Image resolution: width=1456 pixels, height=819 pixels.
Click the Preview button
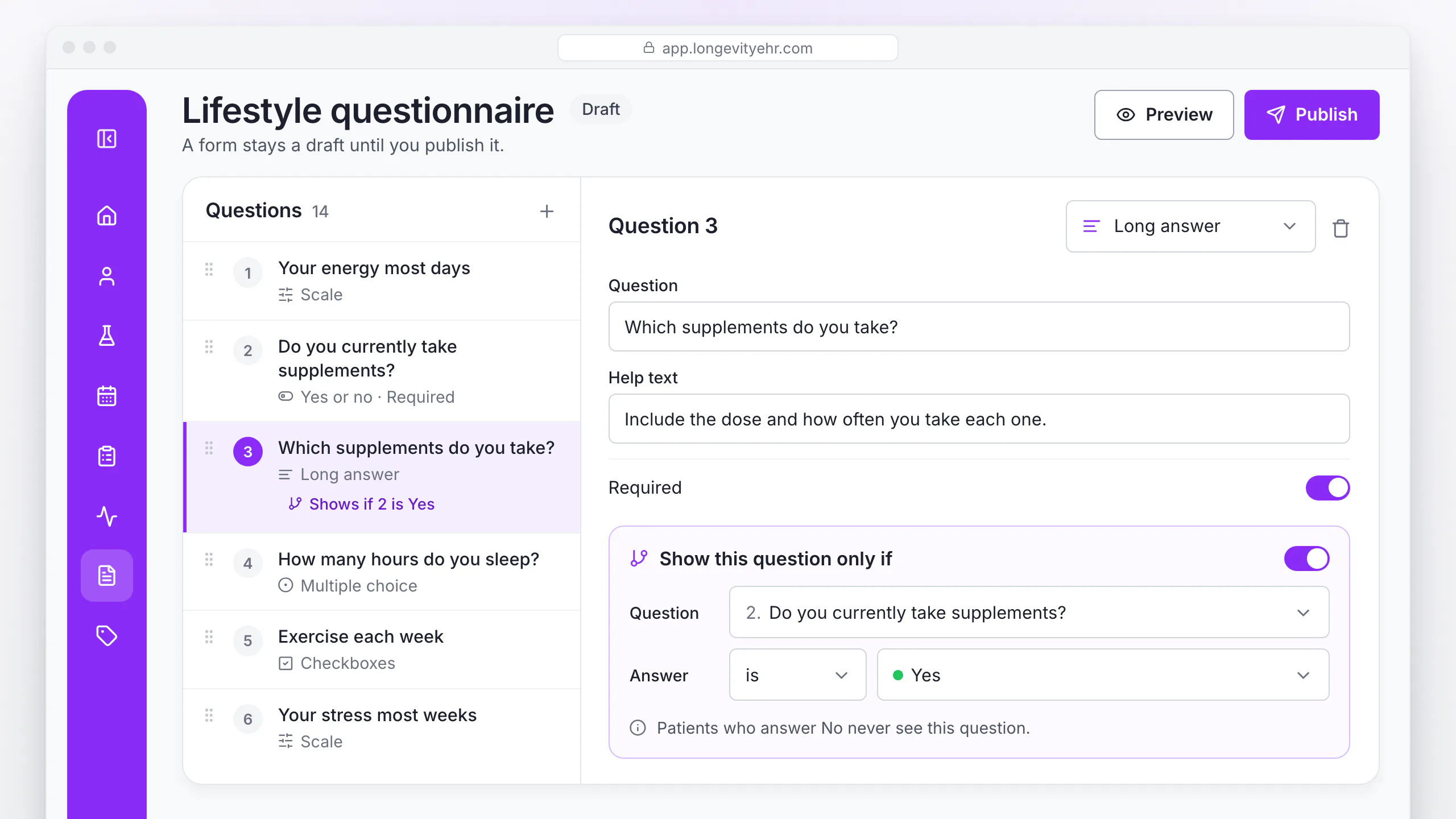click(x=1164, y=115)
